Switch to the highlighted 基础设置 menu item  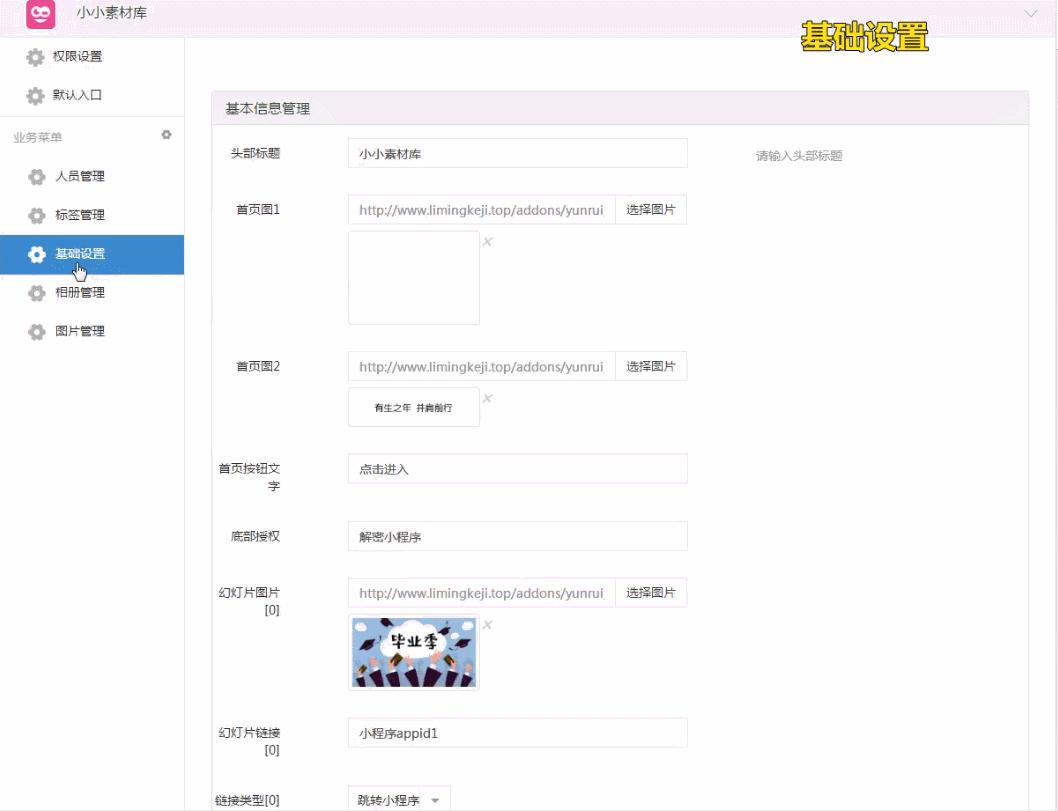coord(80,254)
